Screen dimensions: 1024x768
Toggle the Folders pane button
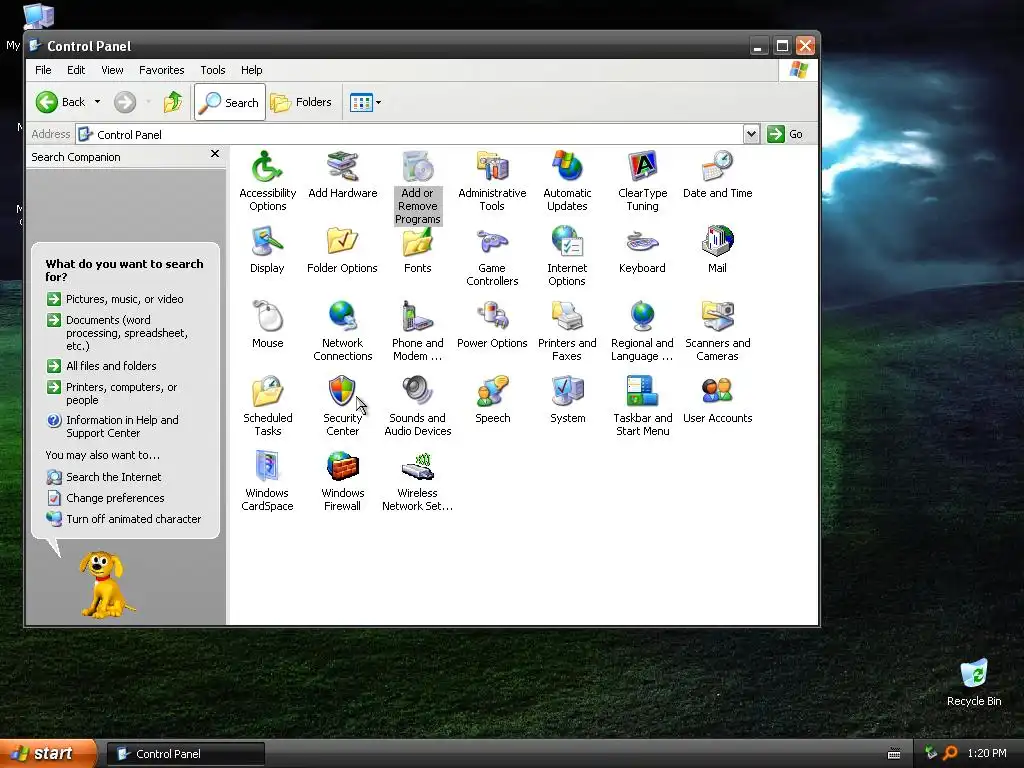coord(302,102)
